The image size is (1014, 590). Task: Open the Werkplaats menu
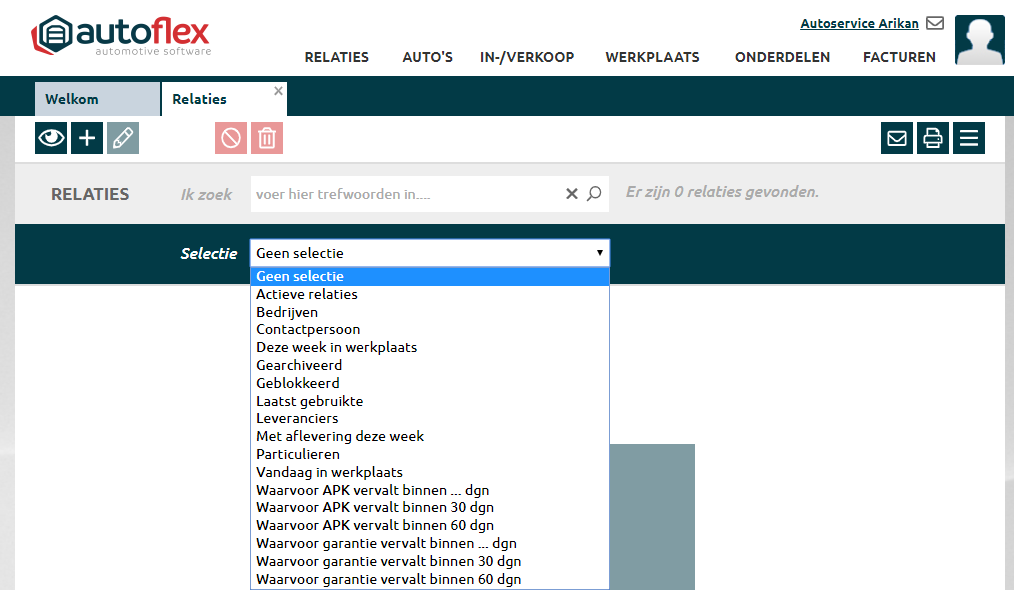coord(652,57)
